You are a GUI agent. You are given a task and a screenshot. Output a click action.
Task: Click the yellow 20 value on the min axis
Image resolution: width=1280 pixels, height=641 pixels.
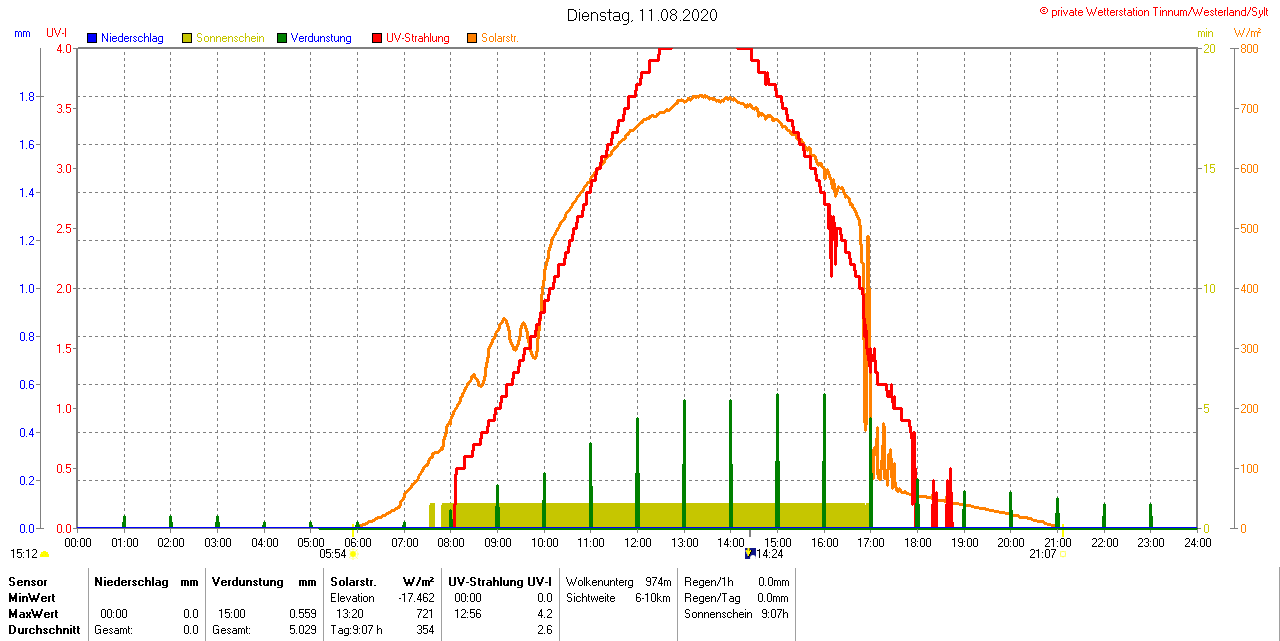1209,48
